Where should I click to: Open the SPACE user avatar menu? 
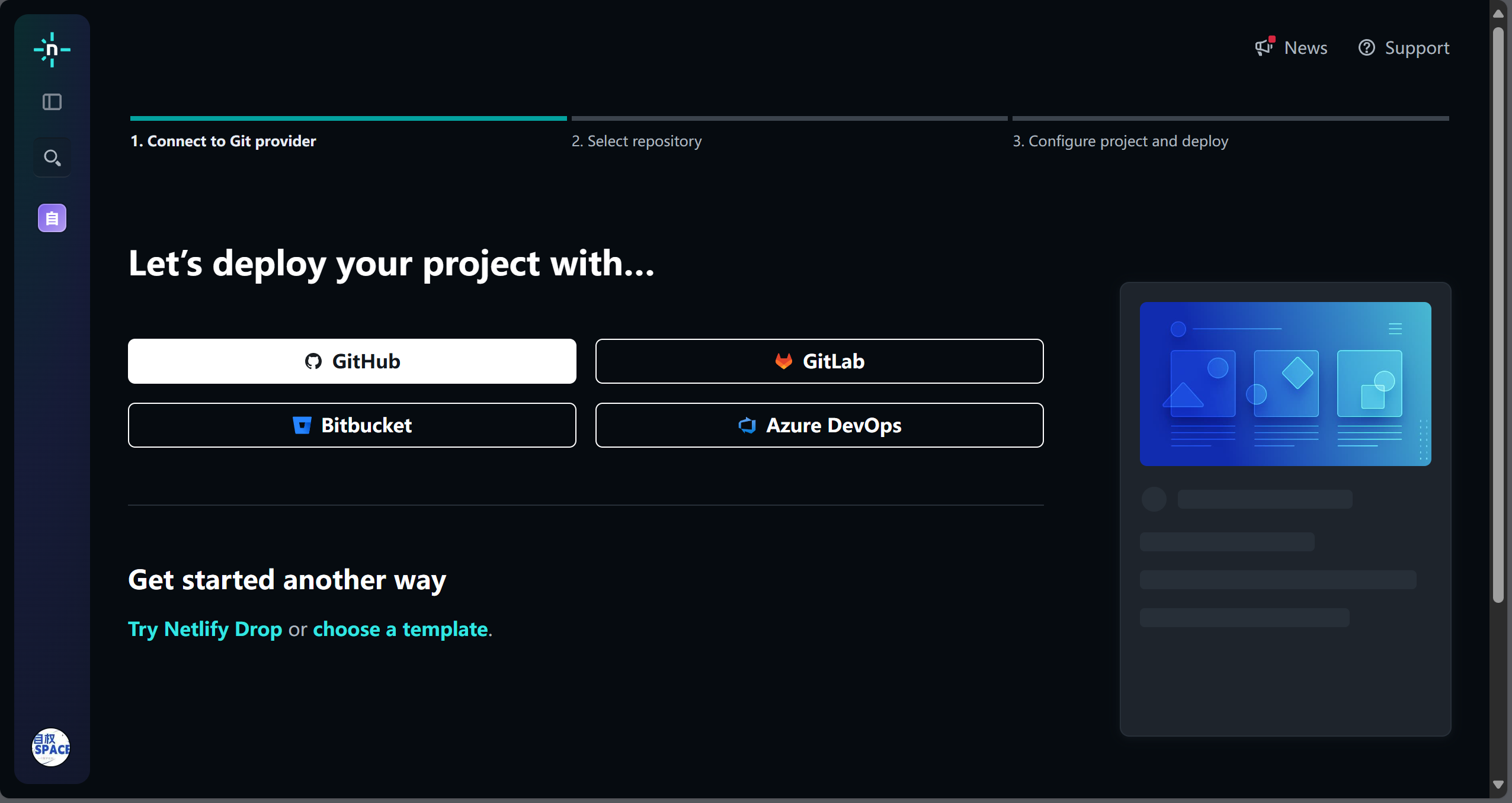coord(51,747)
